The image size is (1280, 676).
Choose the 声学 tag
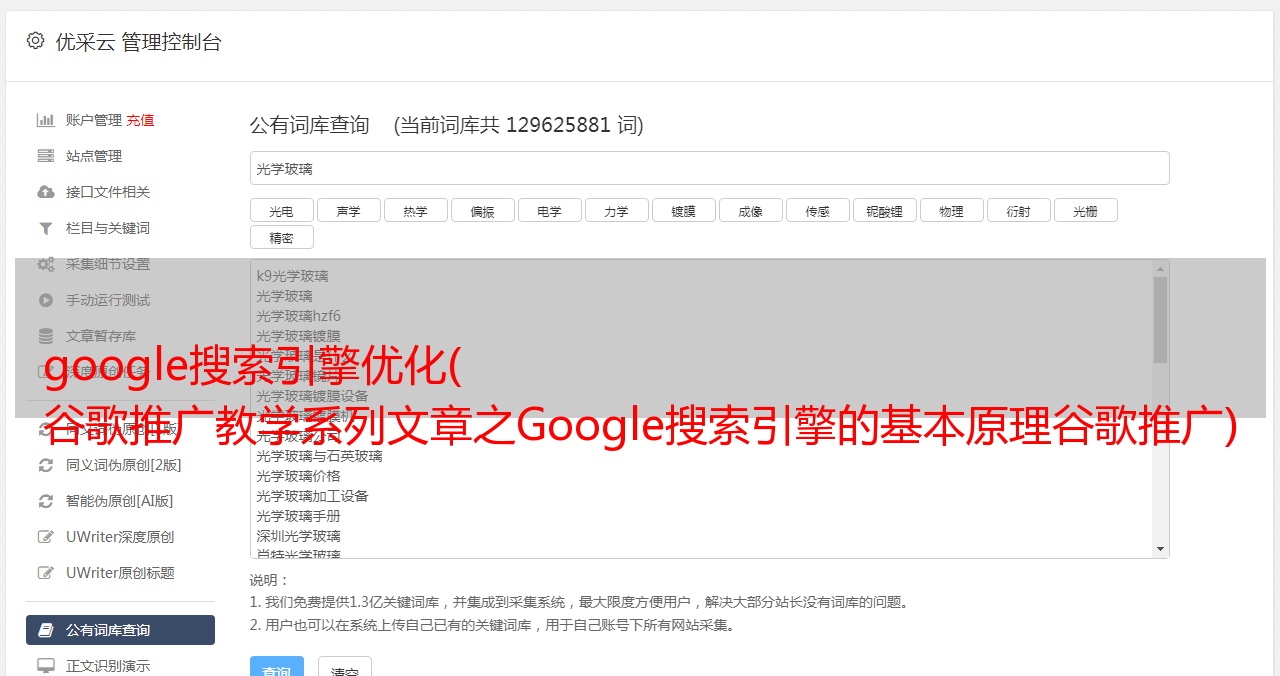point(349,210)
